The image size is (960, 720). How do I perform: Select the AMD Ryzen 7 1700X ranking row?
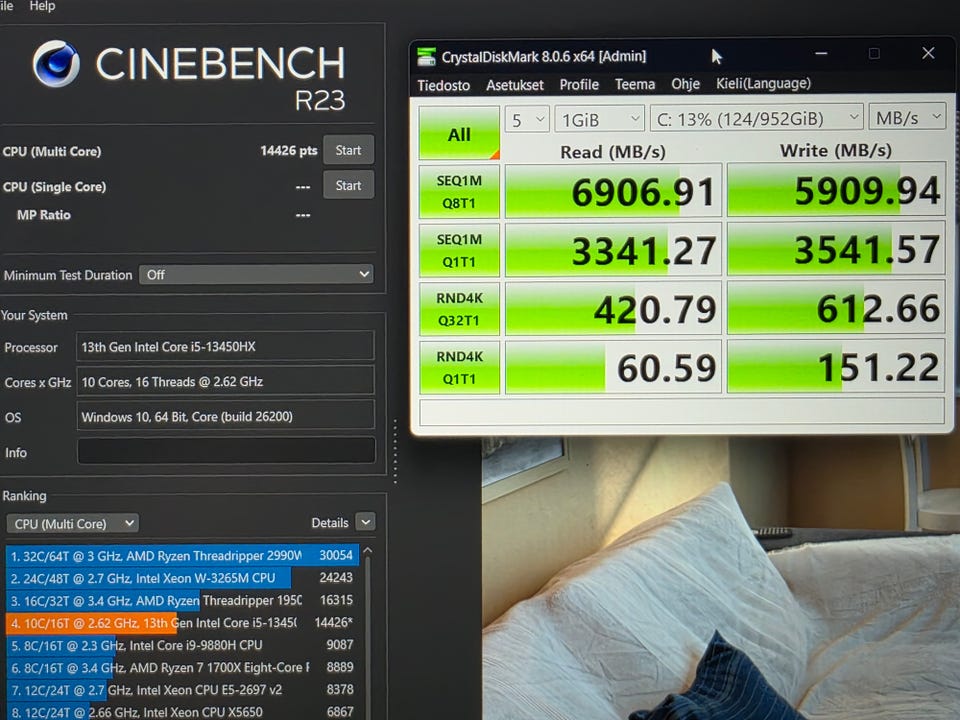[182, 667]
